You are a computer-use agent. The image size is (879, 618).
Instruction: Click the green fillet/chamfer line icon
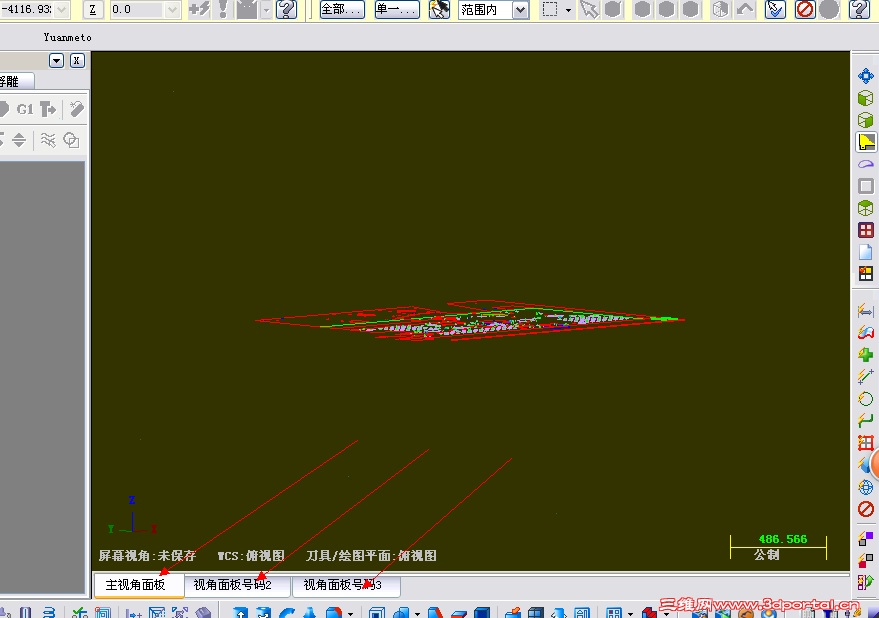866,421
